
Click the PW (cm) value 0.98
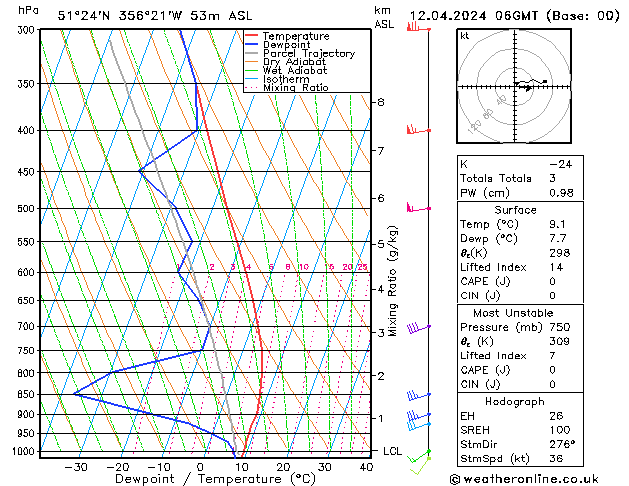click(561, 193)
